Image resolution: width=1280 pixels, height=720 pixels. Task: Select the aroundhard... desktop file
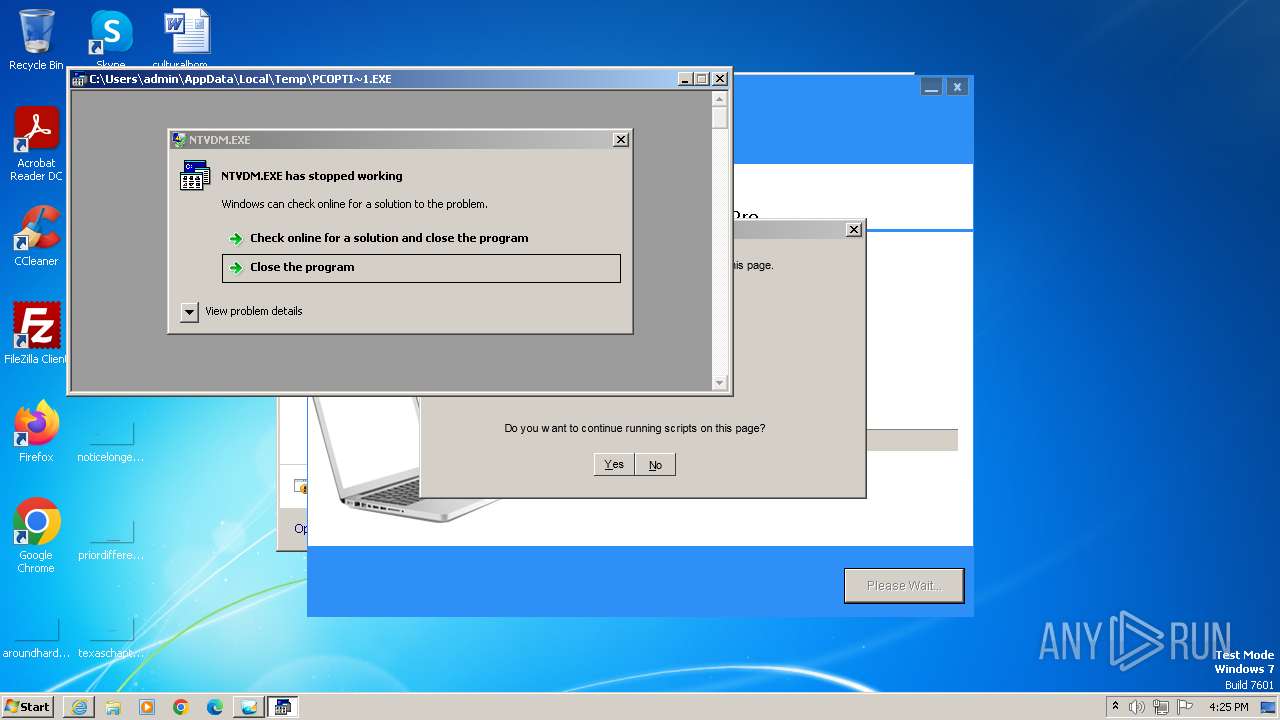coord(36,636)
